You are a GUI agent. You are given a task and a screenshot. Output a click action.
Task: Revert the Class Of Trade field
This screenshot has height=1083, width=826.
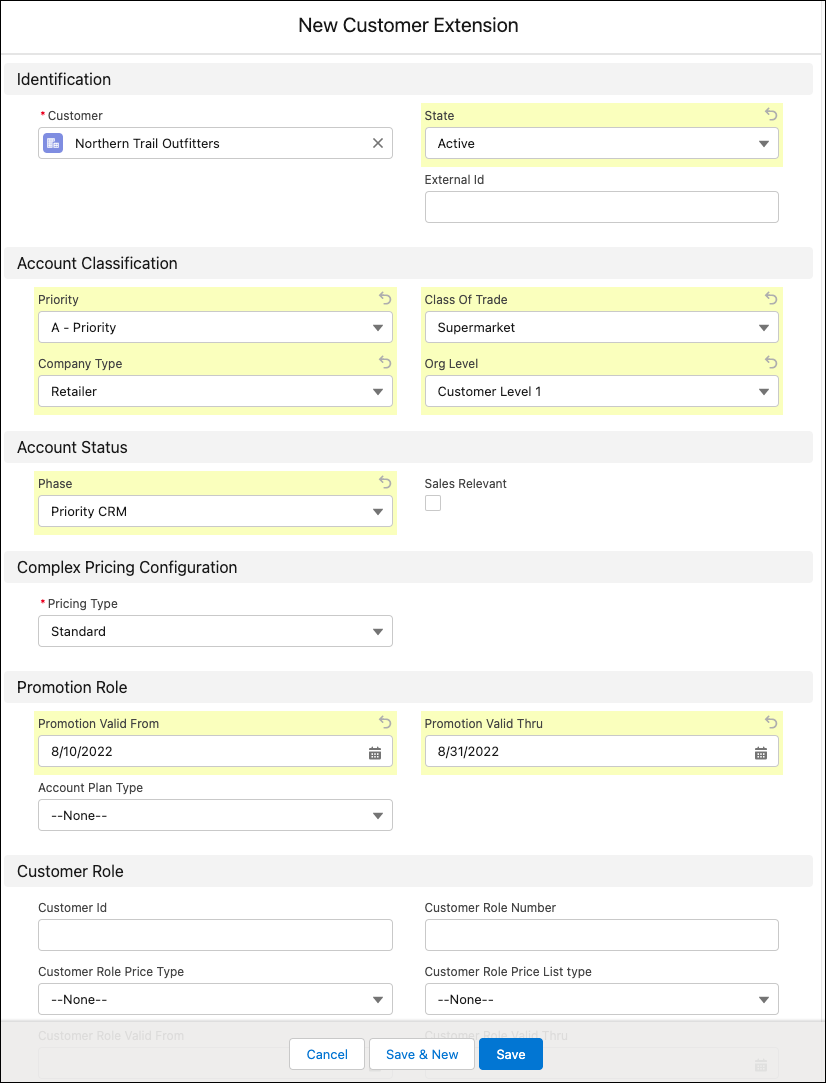pos(771,298)
